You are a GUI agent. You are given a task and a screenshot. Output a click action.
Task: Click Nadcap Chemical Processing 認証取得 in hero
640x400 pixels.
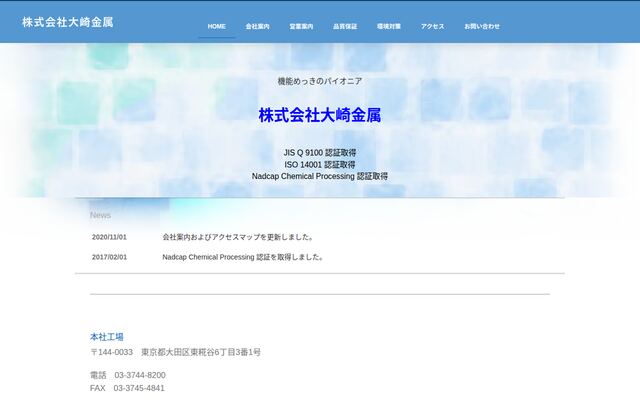[320, 176]
